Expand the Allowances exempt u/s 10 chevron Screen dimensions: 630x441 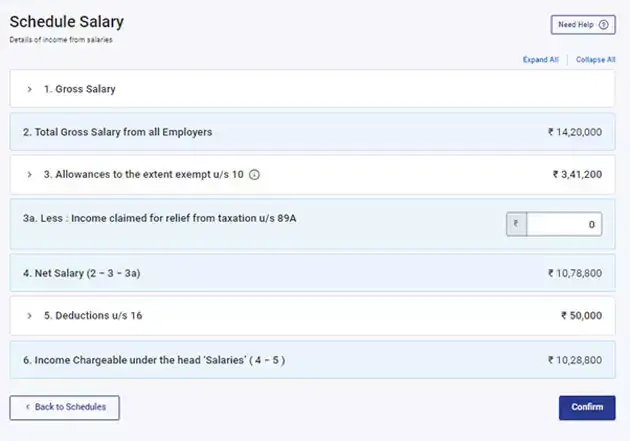tap(30, 174)
